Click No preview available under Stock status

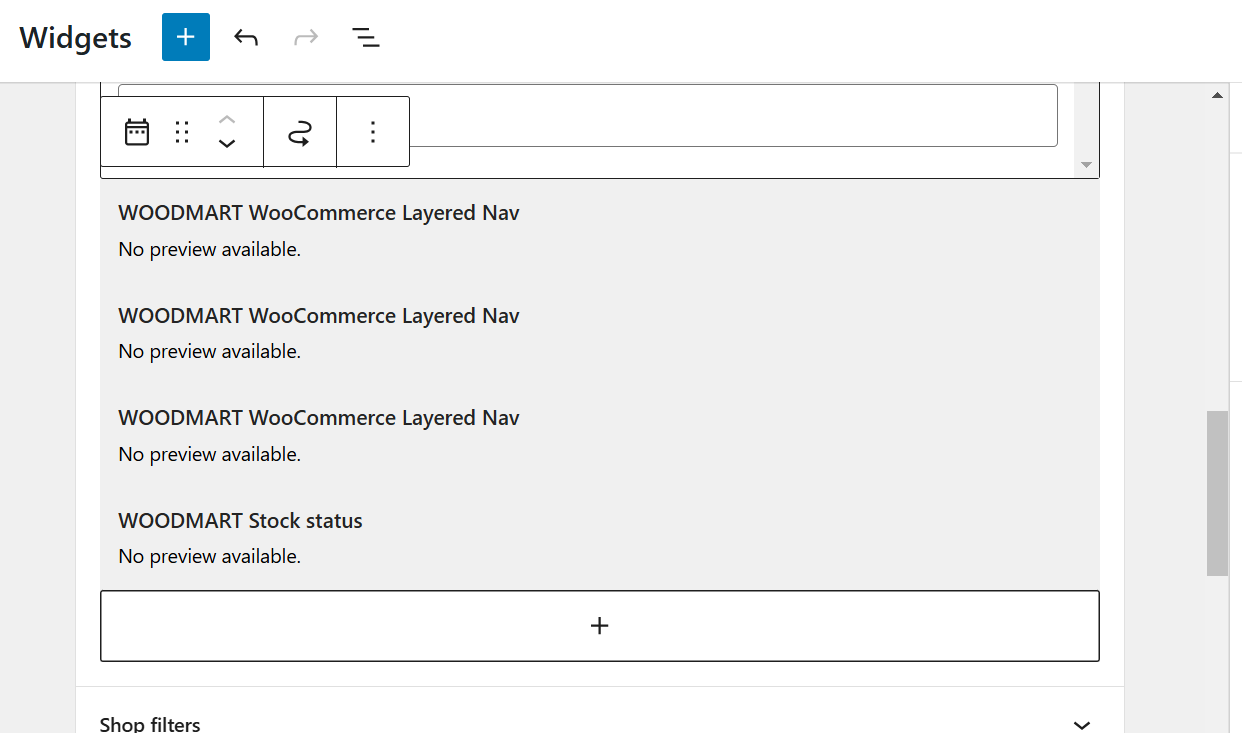pos(210,556)
